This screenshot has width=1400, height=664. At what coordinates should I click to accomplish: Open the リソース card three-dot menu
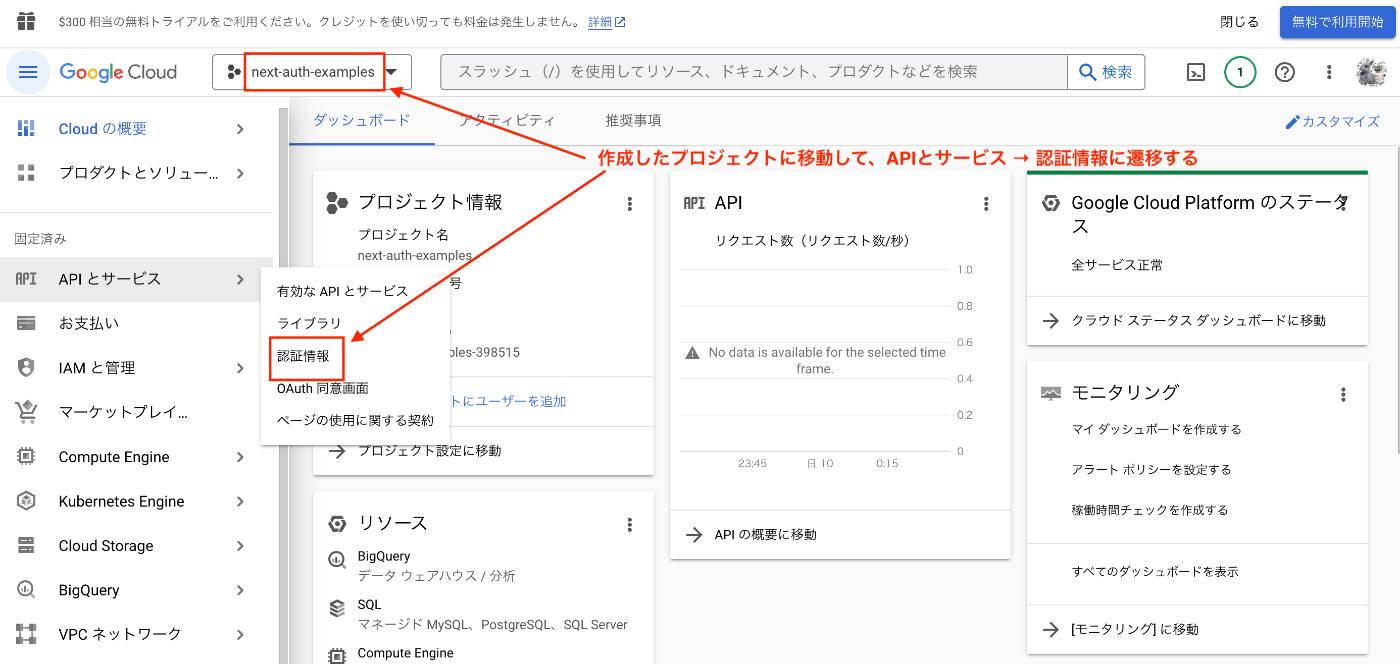(630, 525)
